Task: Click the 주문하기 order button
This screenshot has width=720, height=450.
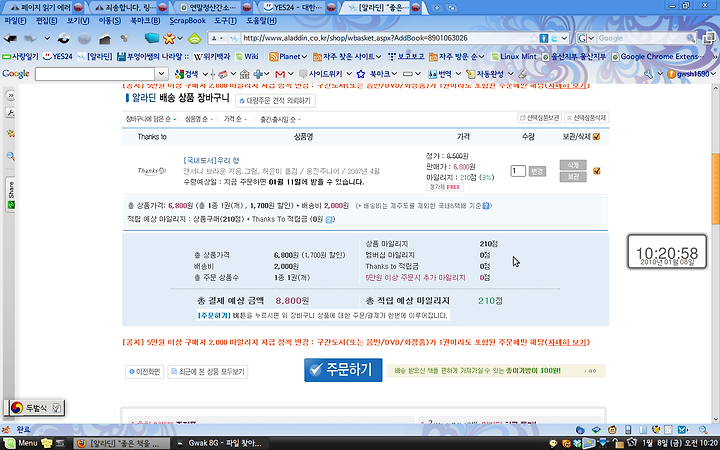Action: [343, 370]
